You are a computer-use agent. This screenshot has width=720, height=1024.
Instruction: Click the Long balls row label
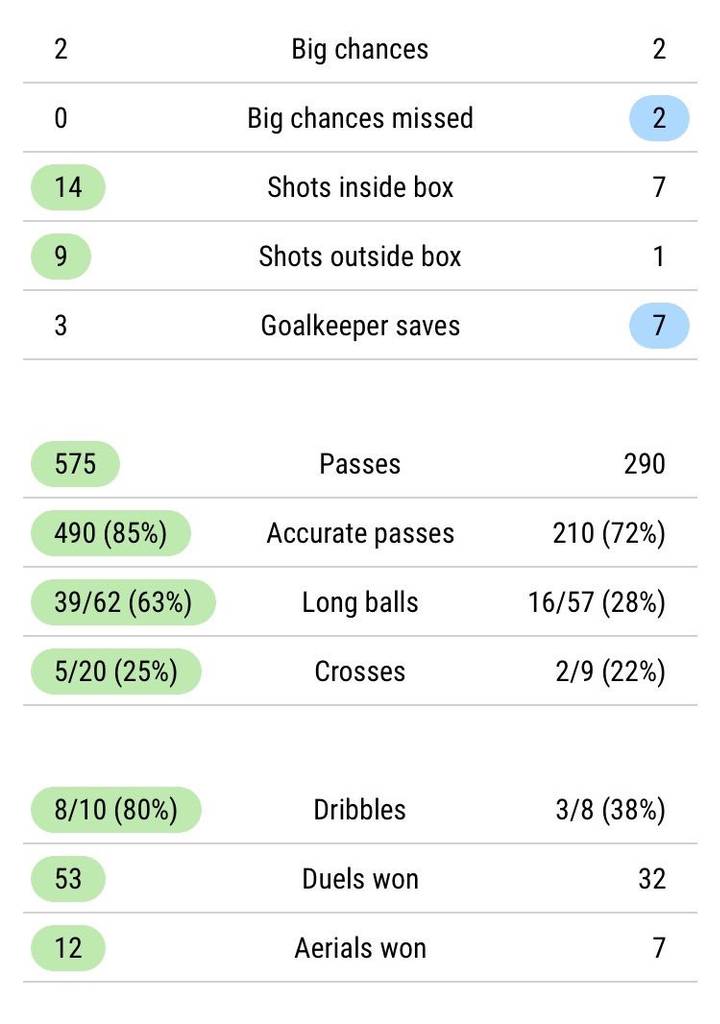point(360,602)
